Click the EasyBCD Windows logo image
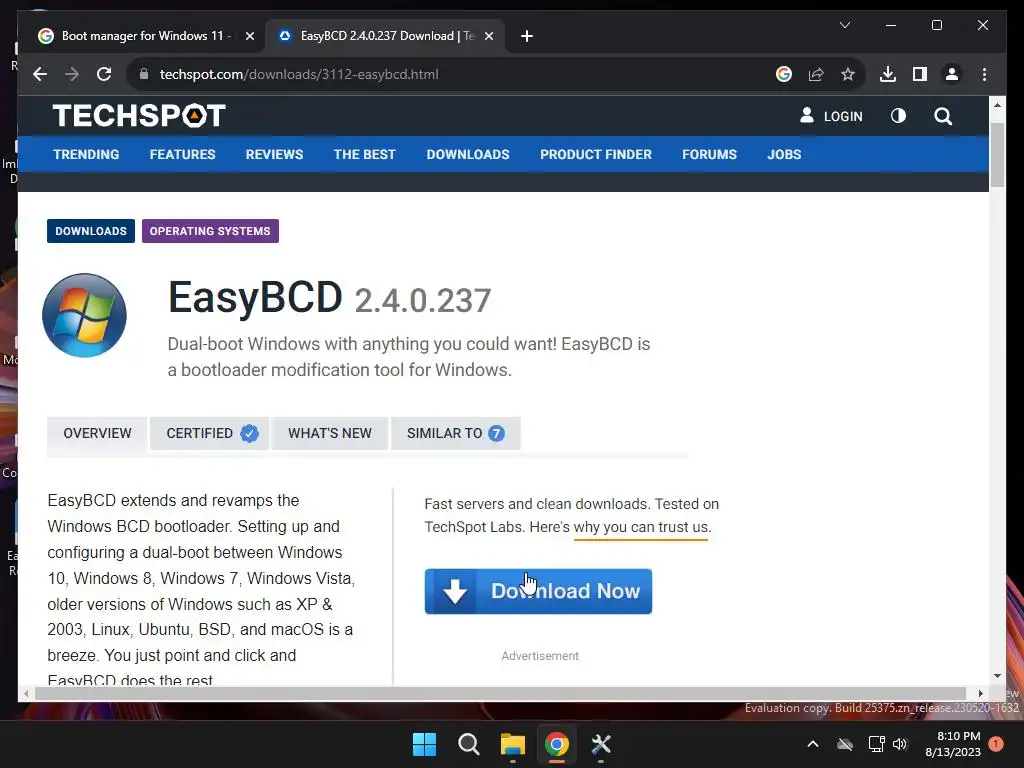 (84, 315)
